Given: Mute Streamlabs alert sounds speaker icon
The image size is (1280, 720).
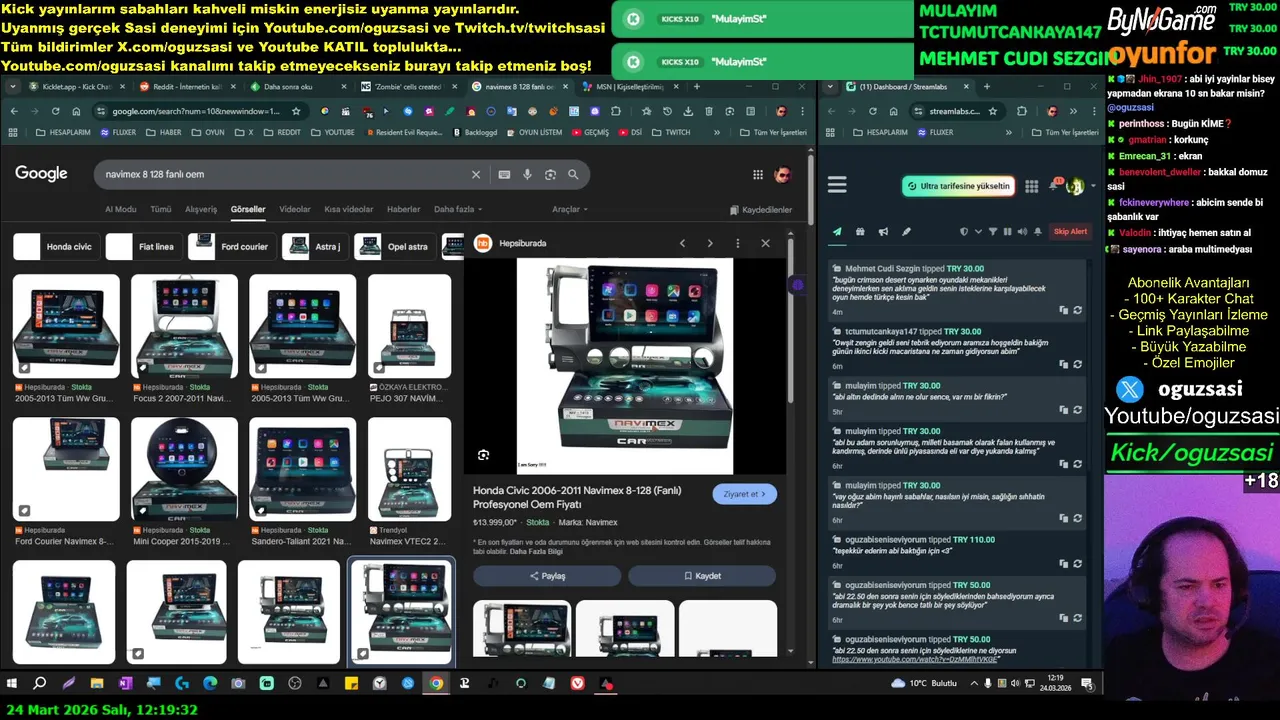Looking at the screenshot, I should (x=1022, y=231).
